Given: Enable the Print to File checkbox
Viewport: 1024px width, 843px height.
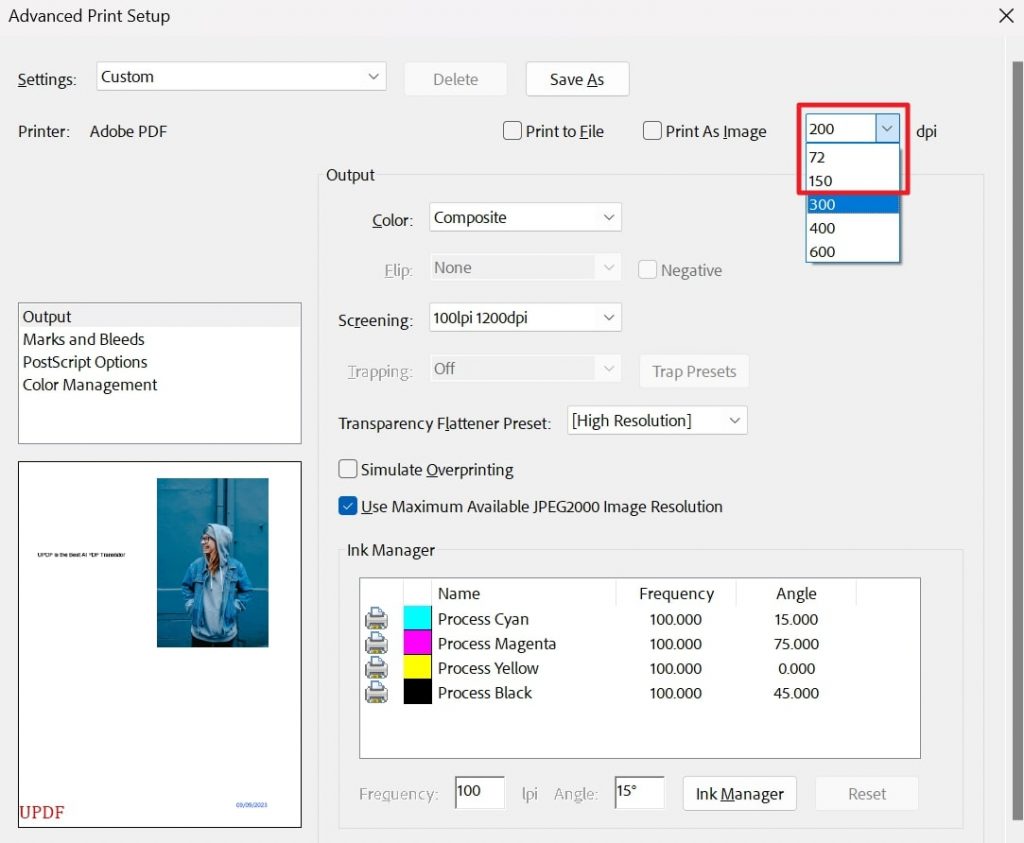Looking at the screenshot, I should point(512,131).
